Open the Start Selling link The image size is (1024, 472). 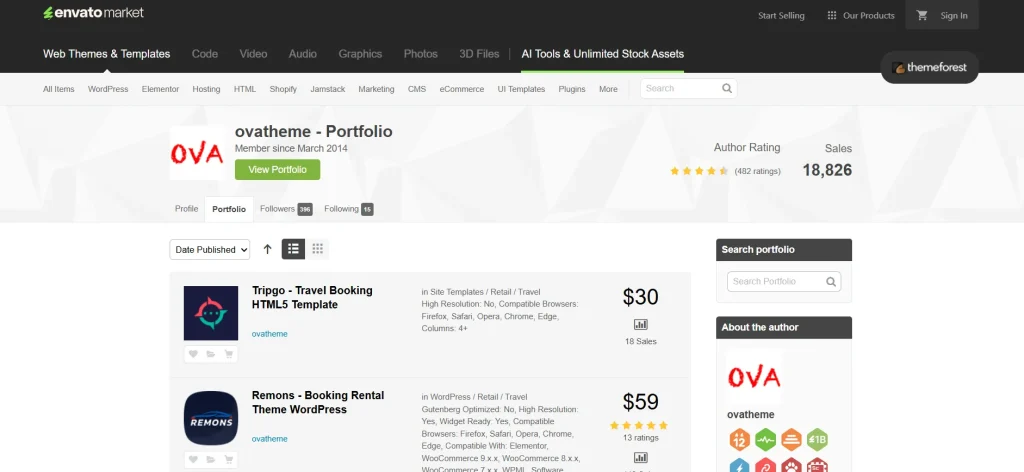tap(782, 15)
